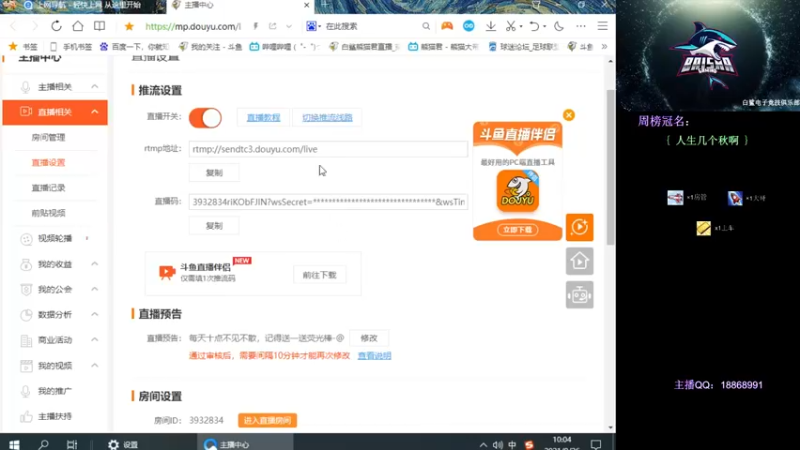Click 修改 to edit the 直播预告
This screenshot has height=450, width=800.
[369, 338]
